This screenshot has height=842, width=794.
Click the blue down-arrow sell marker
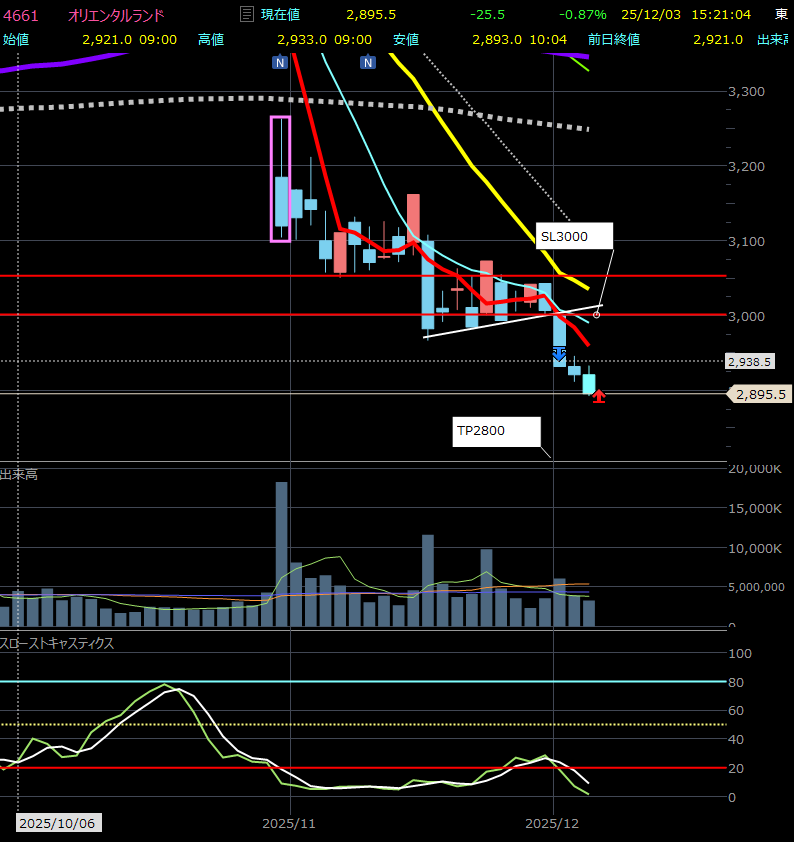[x=559, y=353]
